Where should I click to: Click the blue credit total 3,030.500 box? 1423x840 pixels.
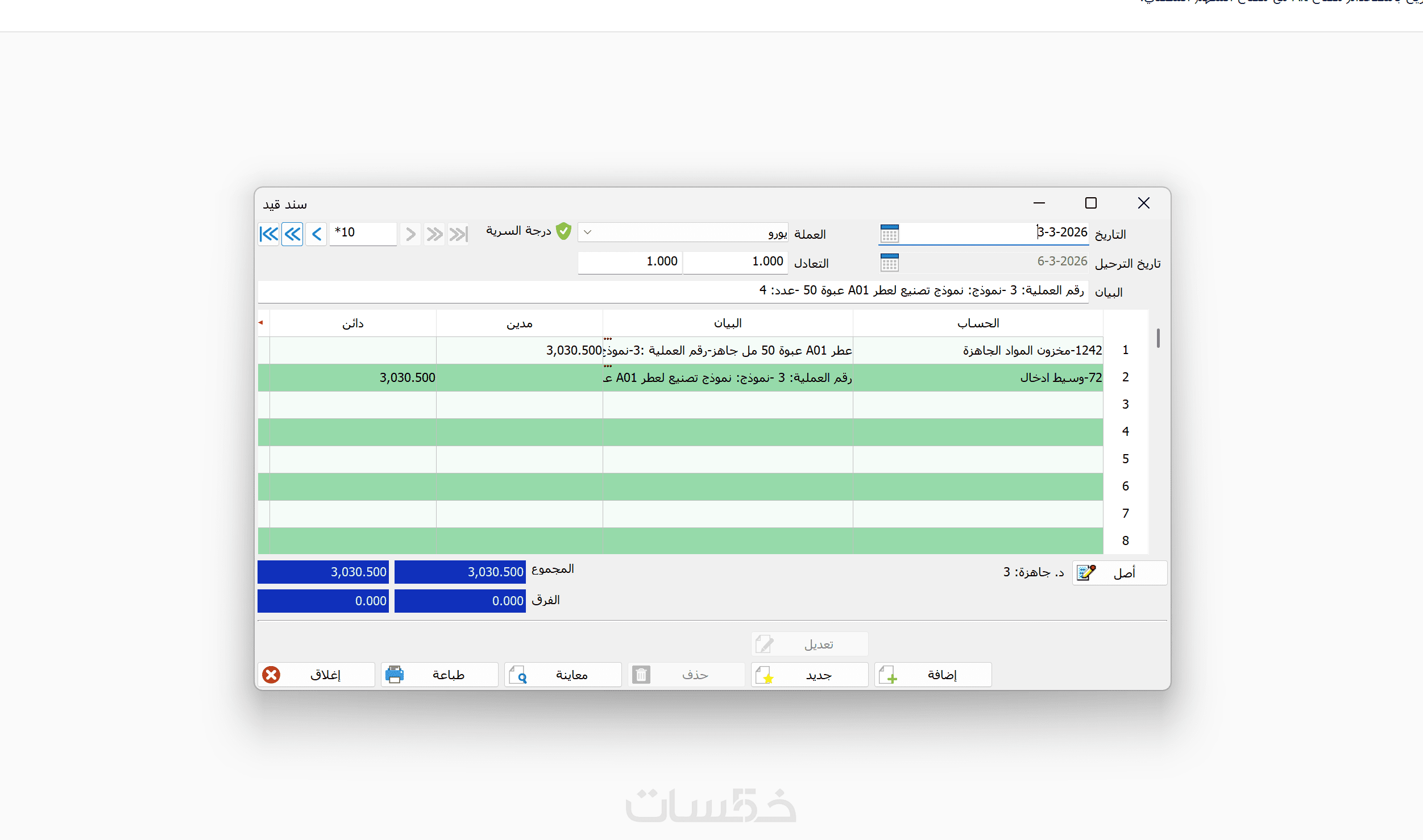pyautogui.click(x=323, y=572)
